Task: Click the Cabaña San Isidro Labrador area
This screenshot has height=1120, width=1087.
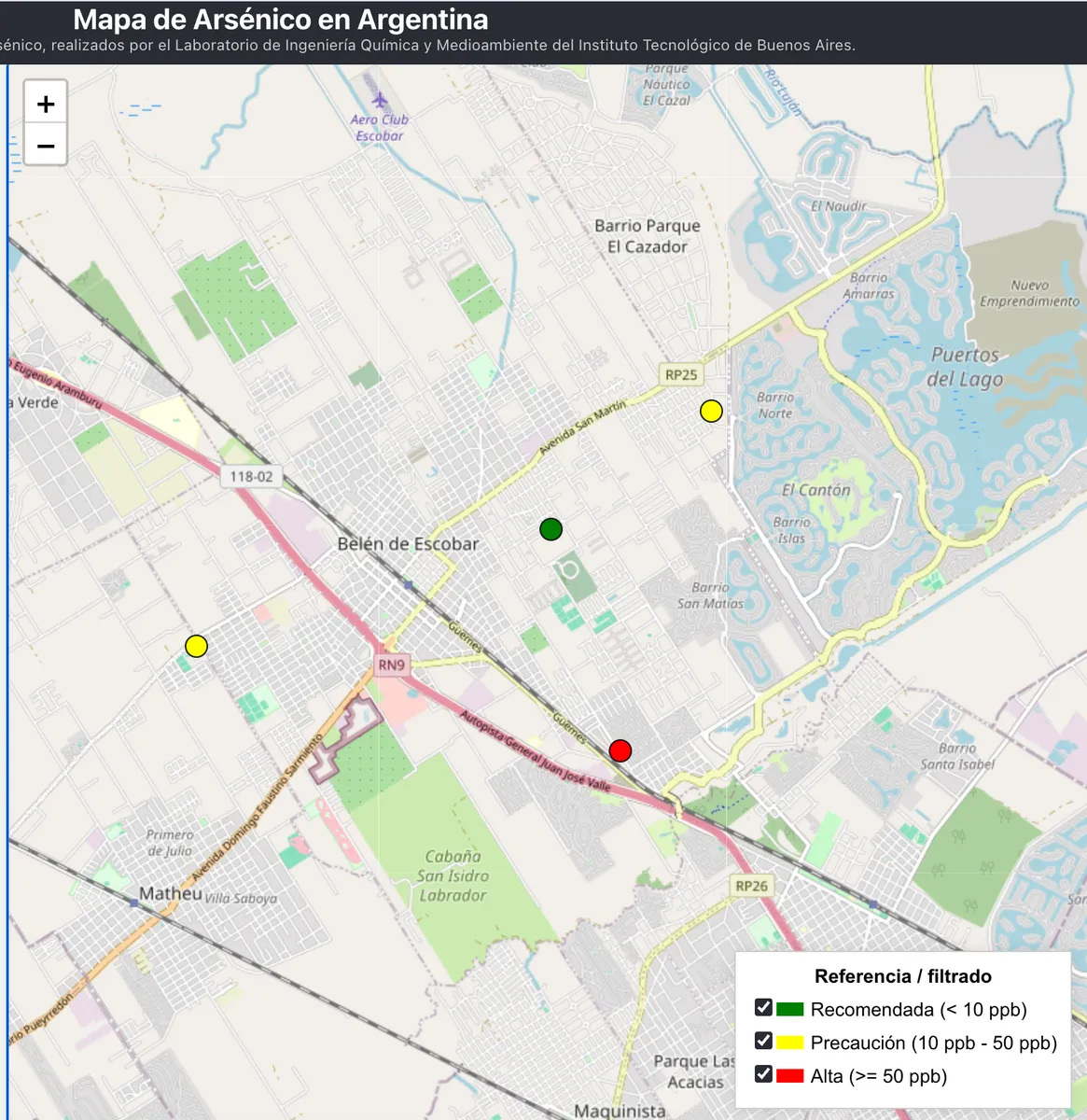Action: coord(453,875)
